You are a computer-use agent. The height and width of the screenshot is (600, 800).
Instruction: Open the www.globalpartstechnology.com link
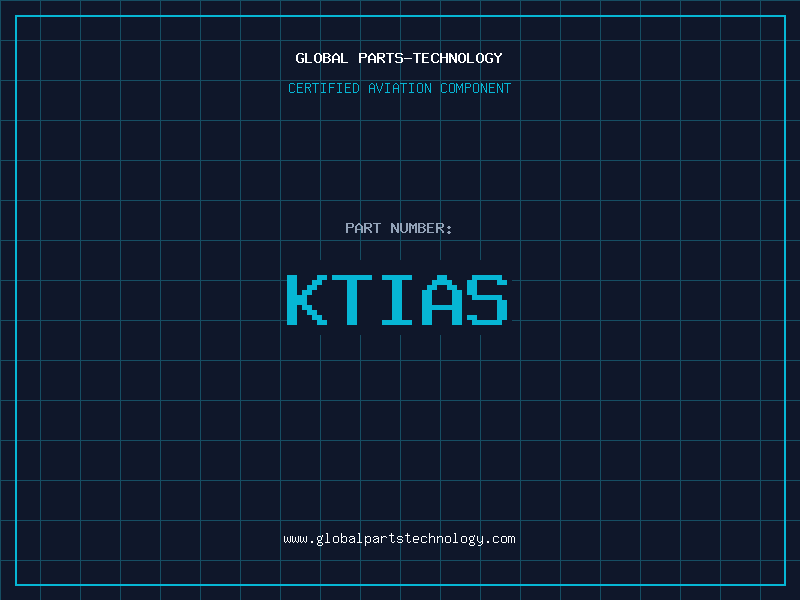(399, 539)
